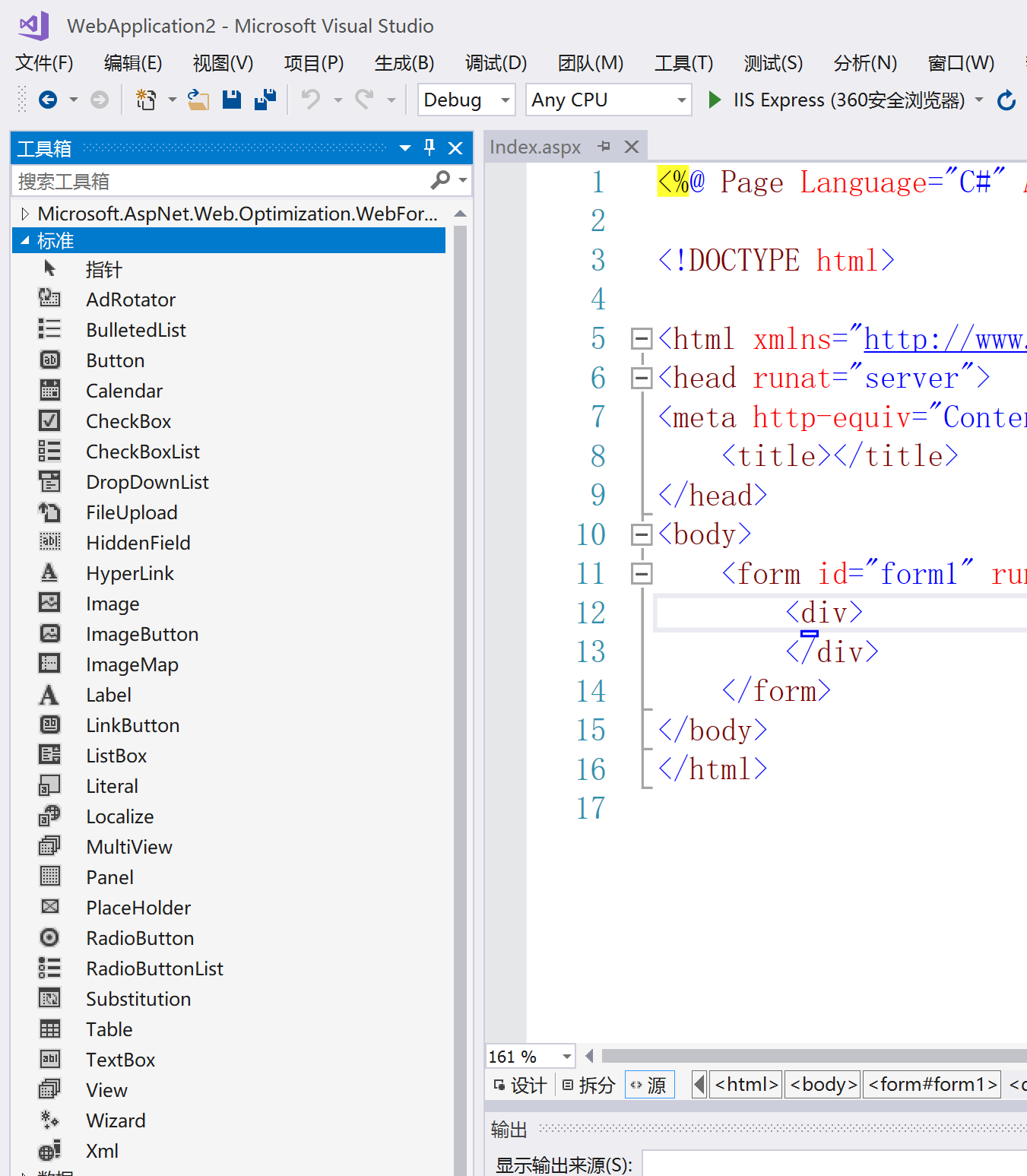1027x1176 pixels.
Task: Pin the toolbox panel with pushpin
Action: (x=430, y=147)
